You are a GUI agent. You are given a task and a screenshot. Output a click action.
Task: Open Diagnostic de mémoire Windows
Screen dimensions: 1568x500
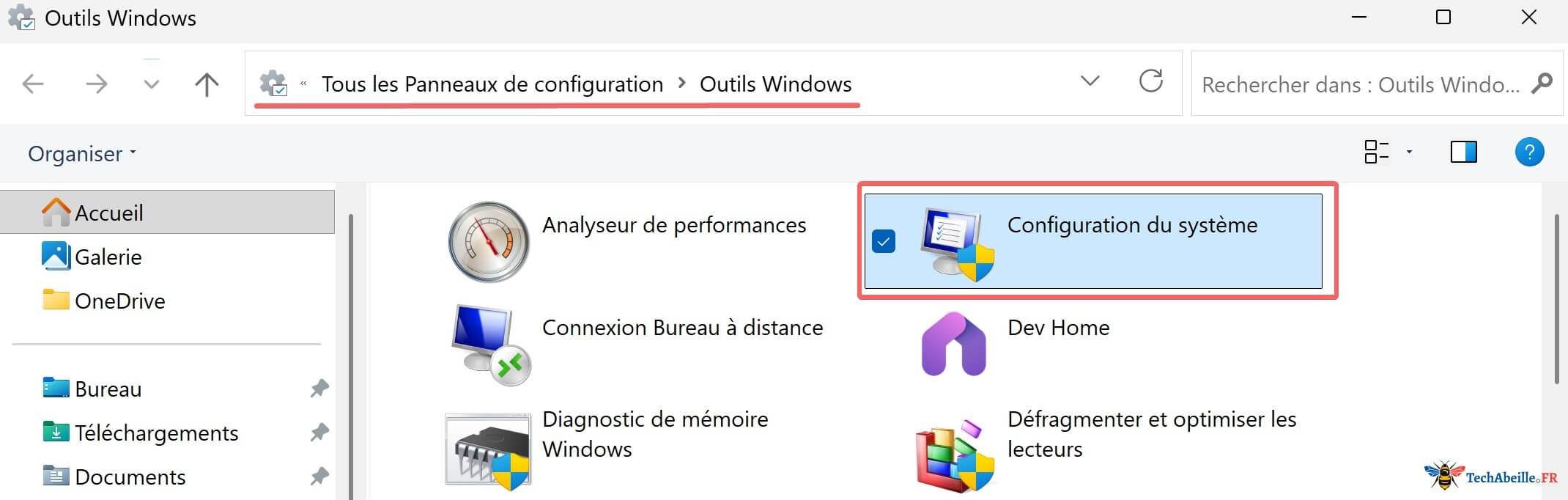[x=654, y=433]
